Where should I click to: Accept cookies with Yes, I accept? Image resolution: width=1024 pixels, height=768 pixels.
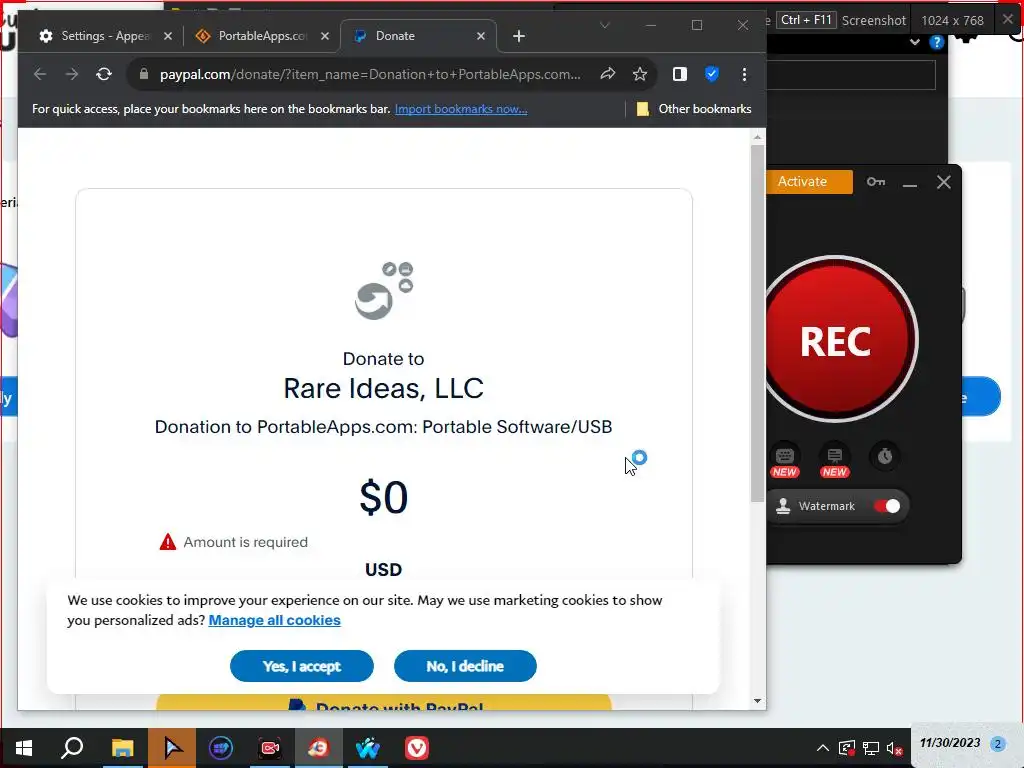[302, 666]
